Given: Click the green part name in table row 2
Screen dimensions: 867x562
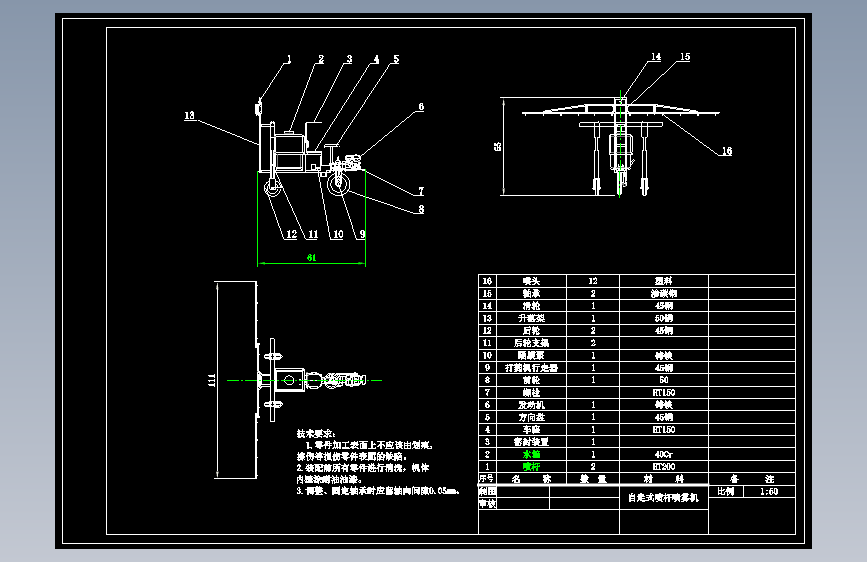Looking at the screenshot, I should pos(531,454).
